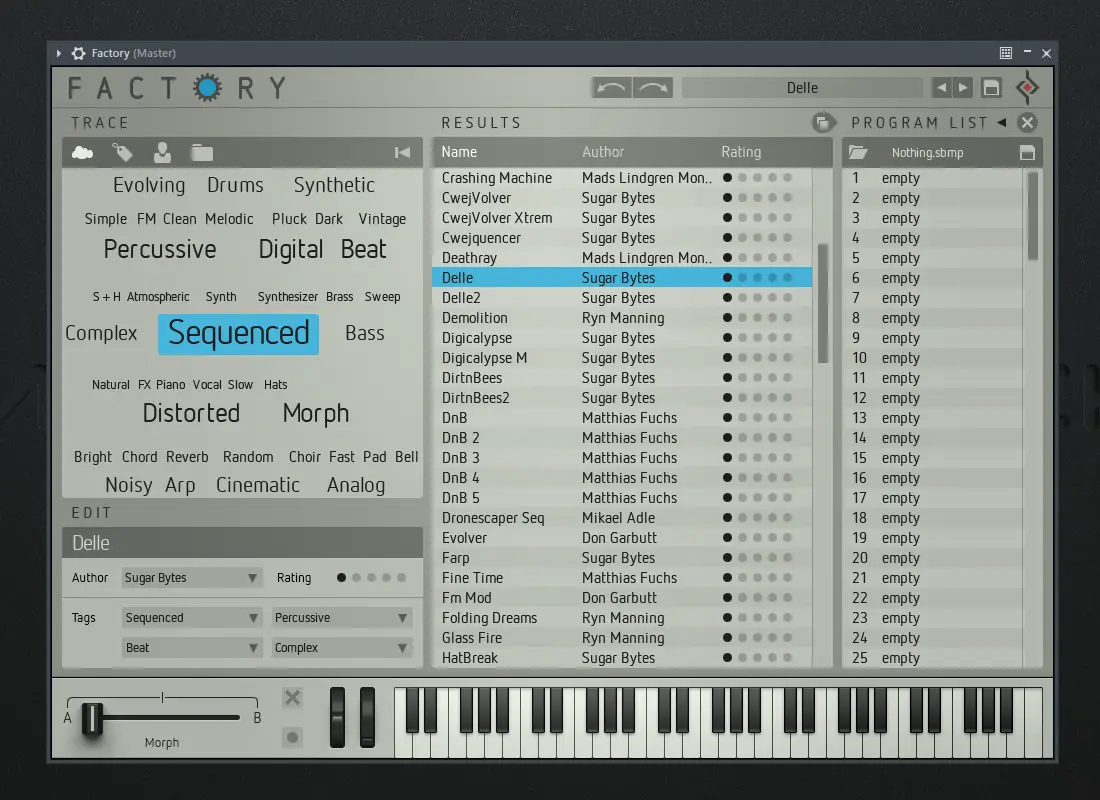Viewport: 1100px width, 800px height.
Task: Click the Nothing.sbmp bank name
Action: click(x=927, y=153)
